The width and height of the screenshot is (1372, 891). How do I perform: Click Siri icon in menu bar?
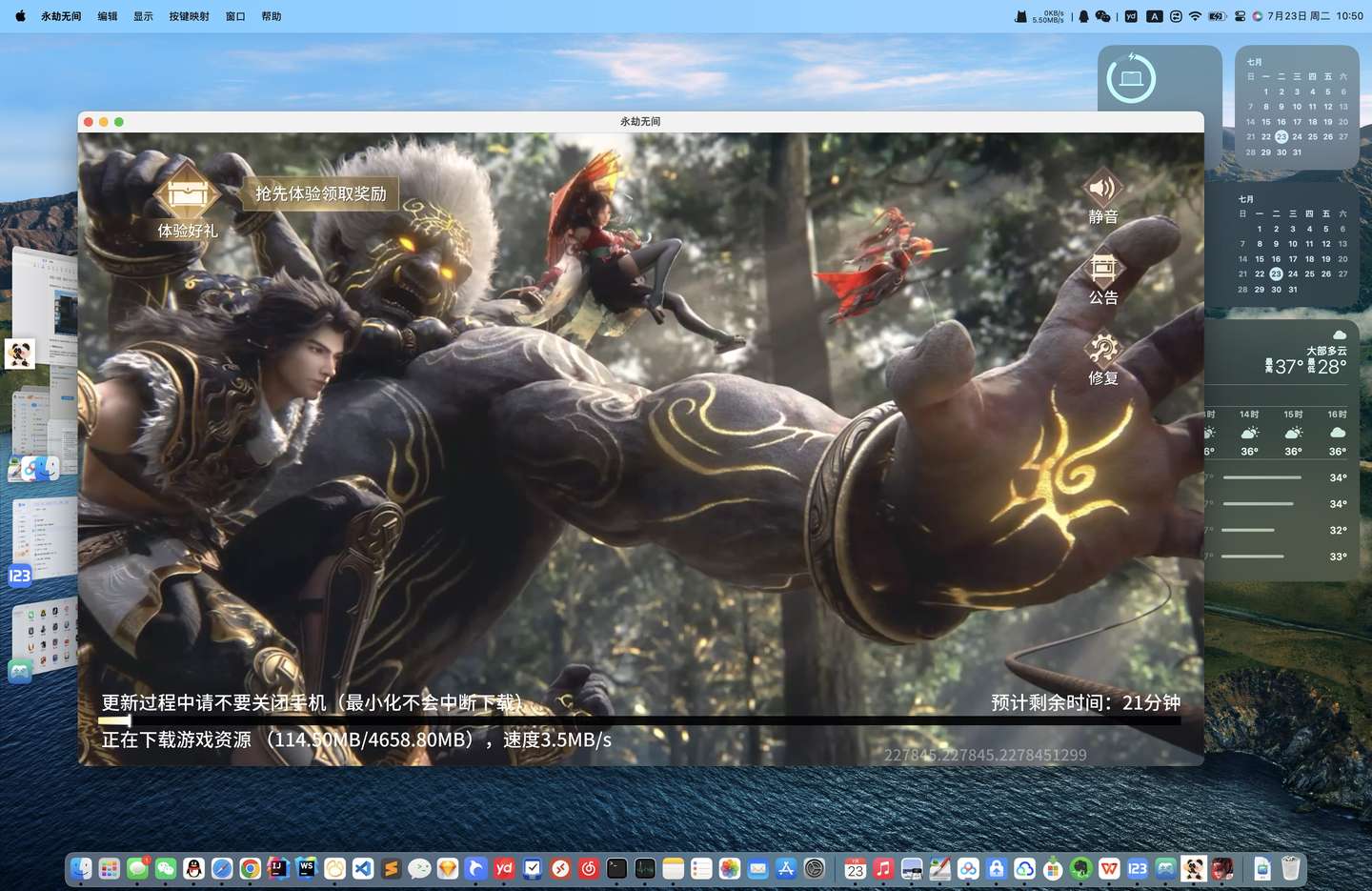click(1258, 16)
